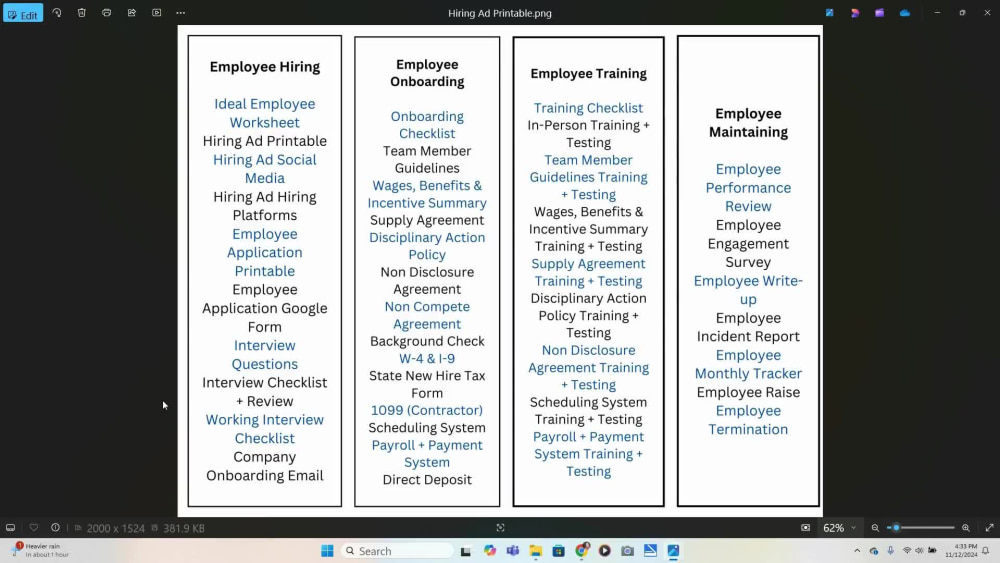Toggle the filmstrip icon in the status bar
Viewport: 1000px width, 563px height.
[10, 528]
